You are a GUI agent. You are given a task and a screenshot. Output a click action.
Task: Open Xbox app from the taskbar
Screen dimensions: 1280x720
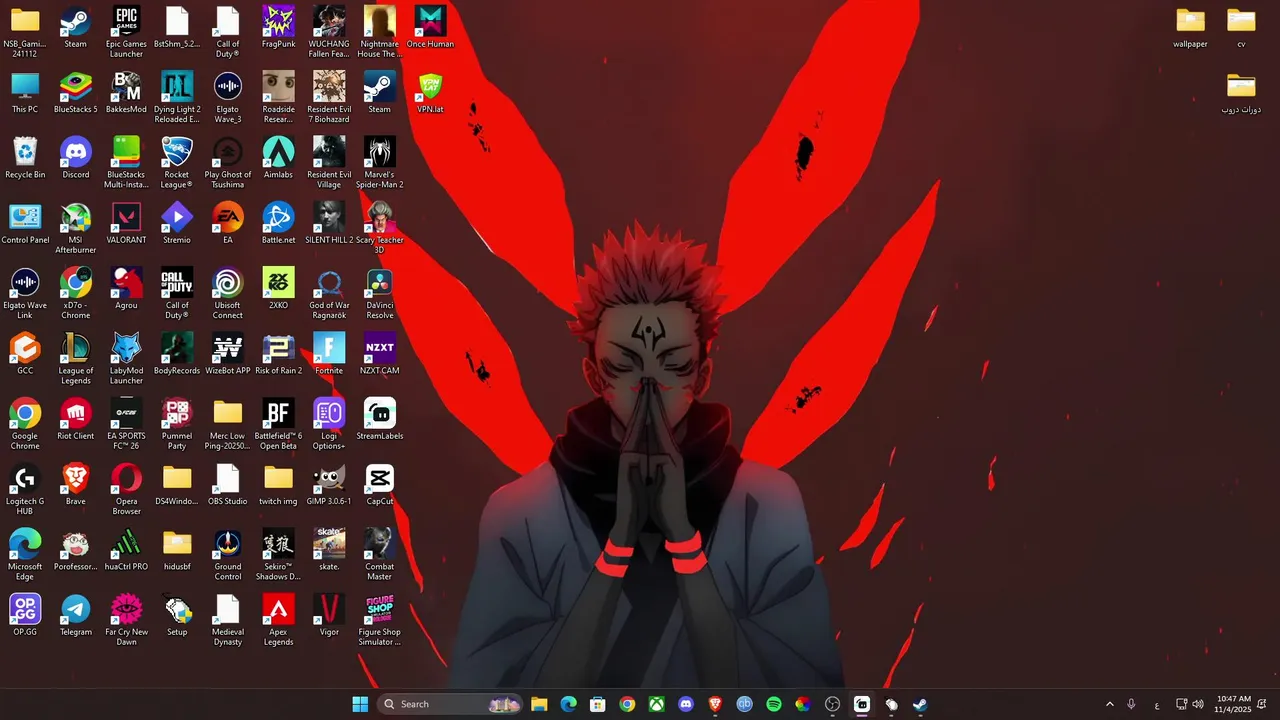pyautogui.click(x=656, y=704)
